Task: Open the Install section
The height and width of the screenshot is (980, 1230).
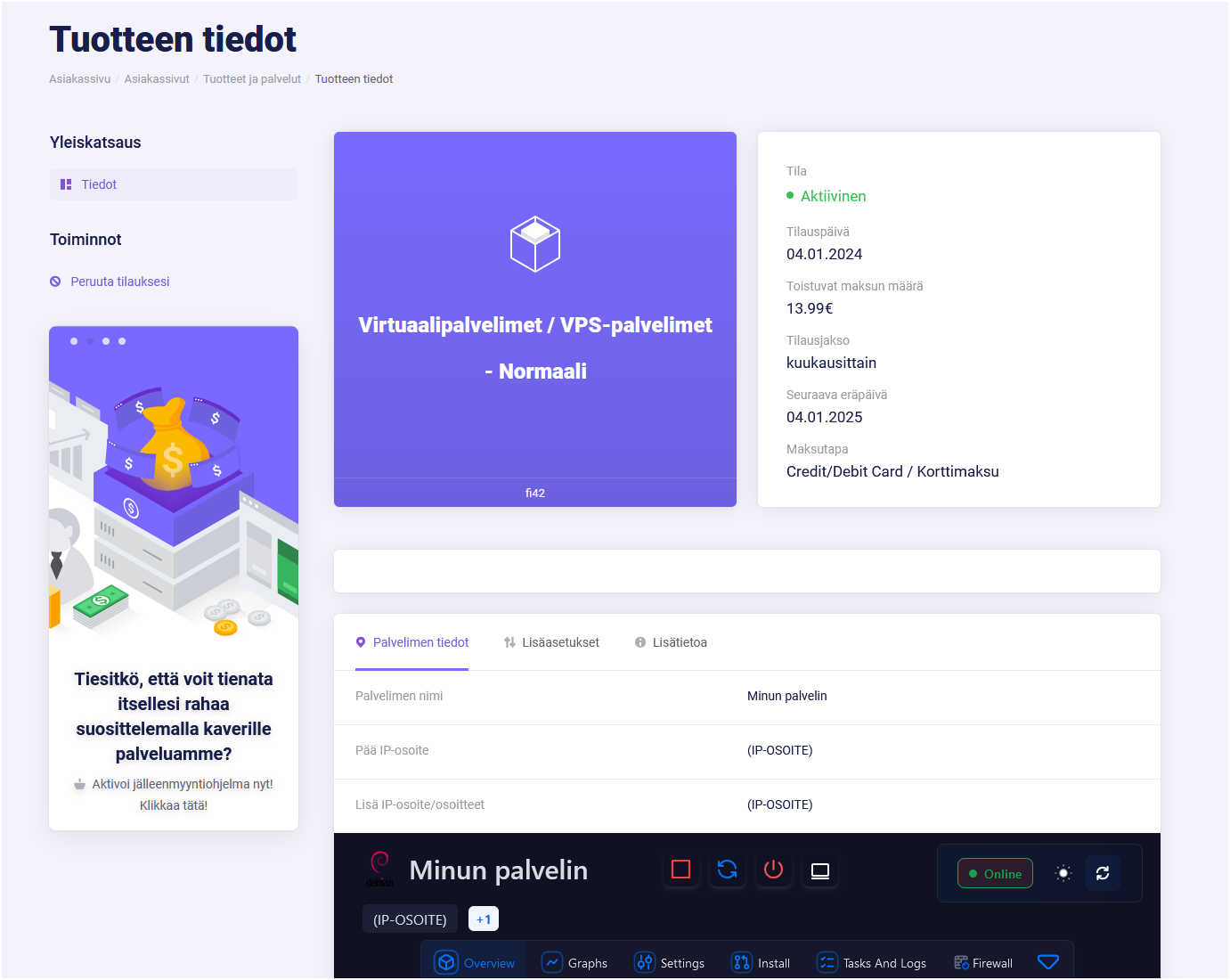Action: tap(762, 963)
